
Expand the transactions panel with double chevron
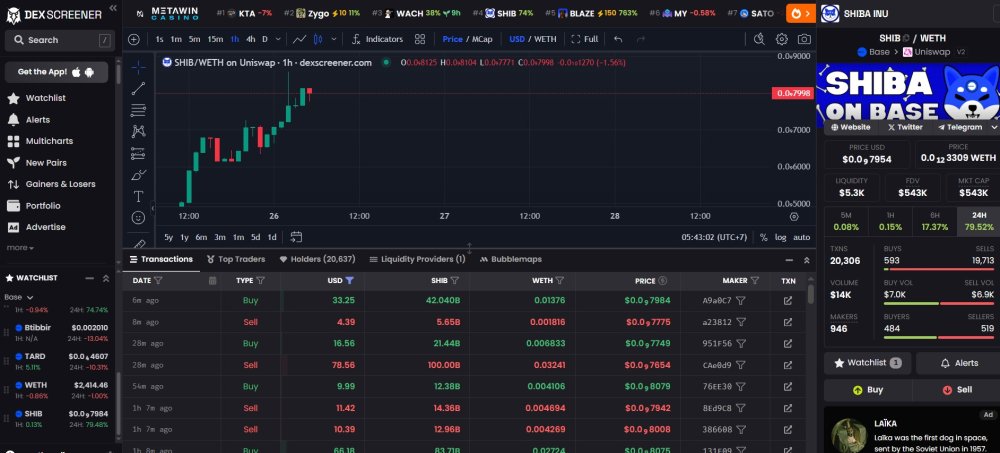point(806,260)
